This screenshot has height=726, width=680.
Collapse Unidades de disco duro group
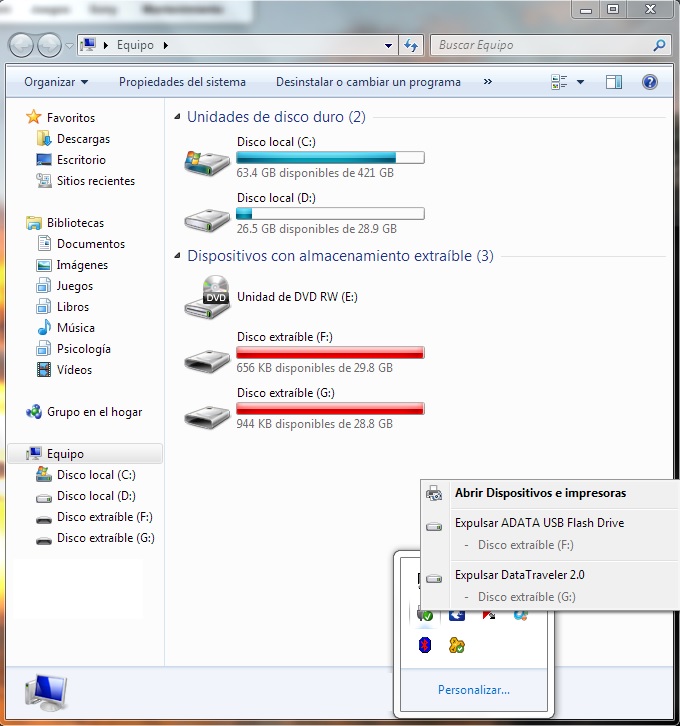coord(177,117)
